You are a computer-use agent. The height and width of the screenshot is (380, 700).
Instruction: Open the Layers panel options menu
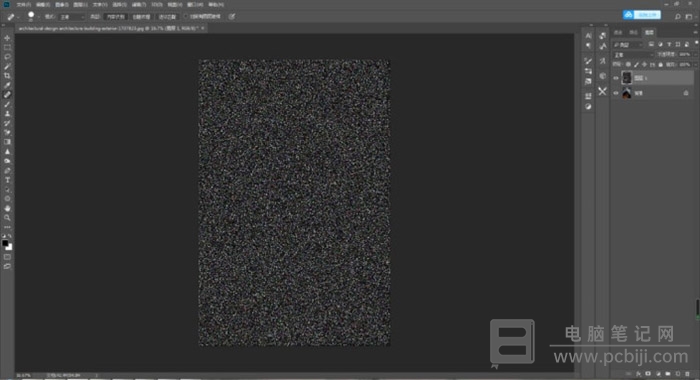coord(696,32)
